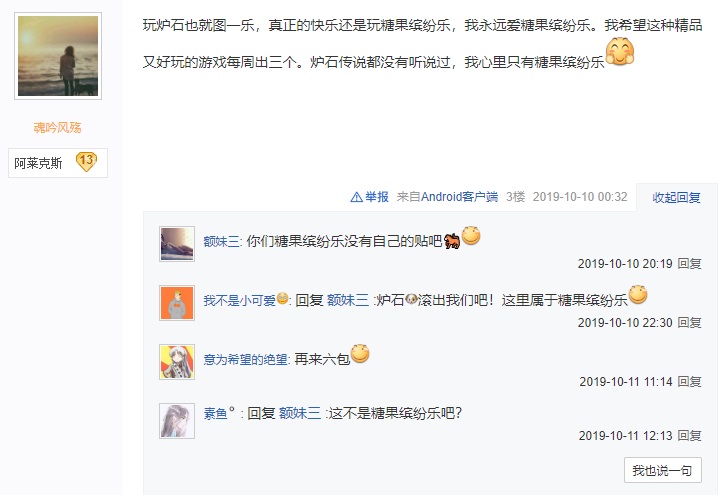Viewport: 723px width, 495px height.
Task: Click the 举报 warning triangle icon
Action: tap(356, 197)
